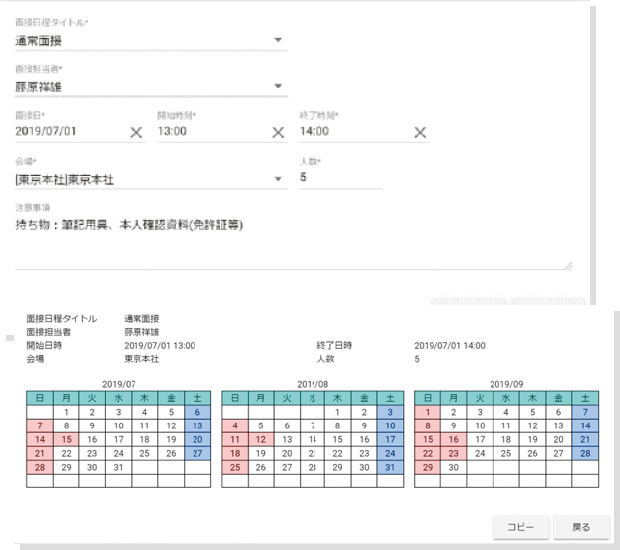Open the 会場 venue dropdown

tap(278, 179)
